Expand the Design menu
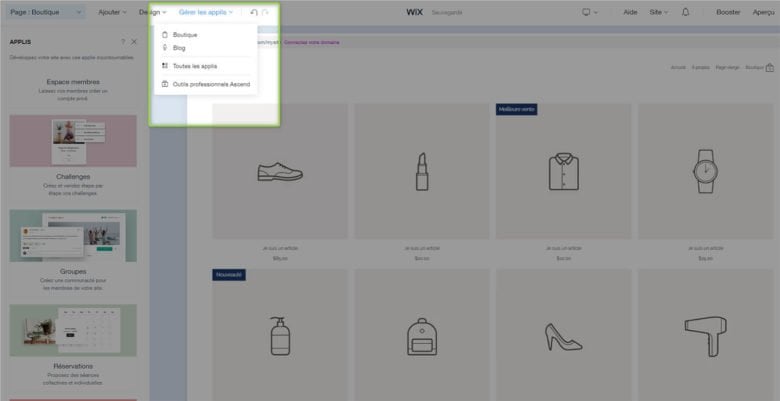780x401 pixels. (x=153, y=12)
